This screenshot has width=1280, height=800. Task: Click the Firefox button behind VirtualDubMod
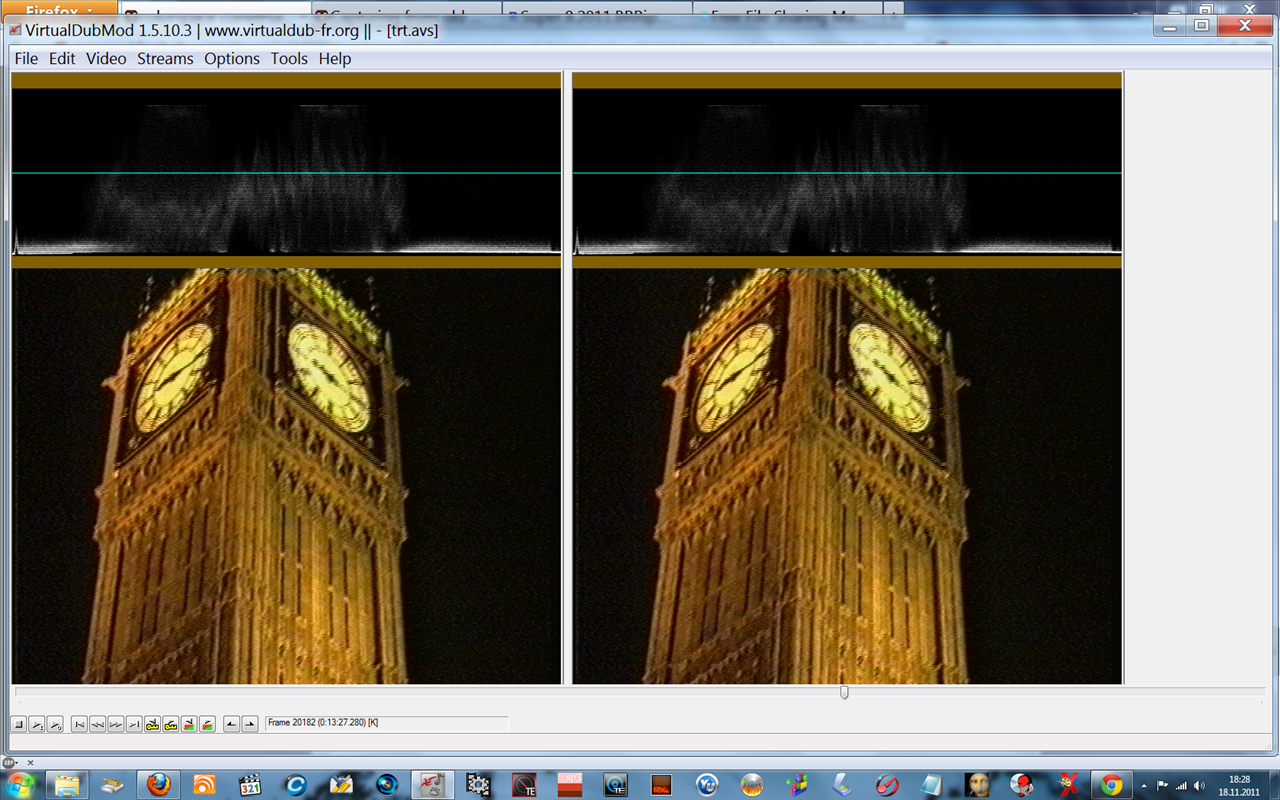click(59, 9)
